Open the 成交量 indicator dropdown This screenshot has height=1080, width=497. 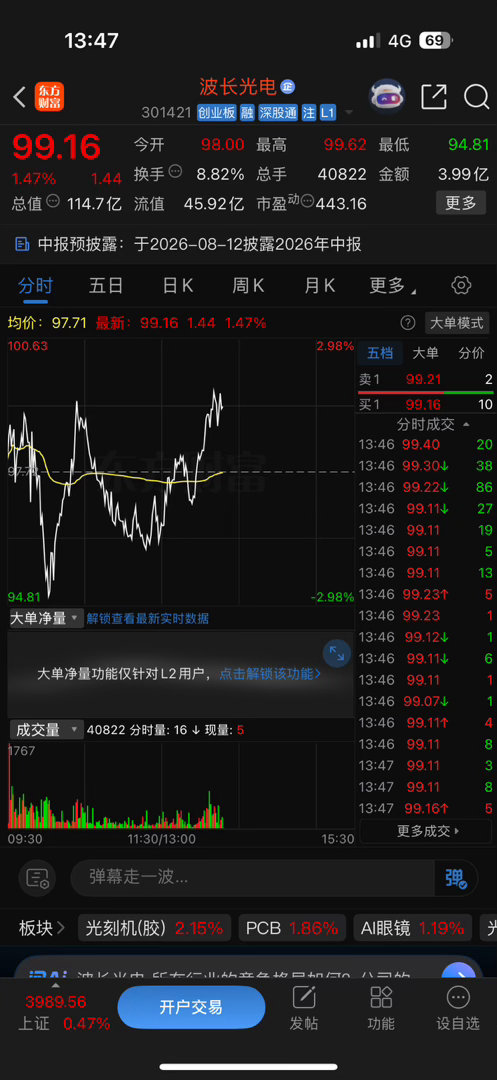tap(45, 729)
